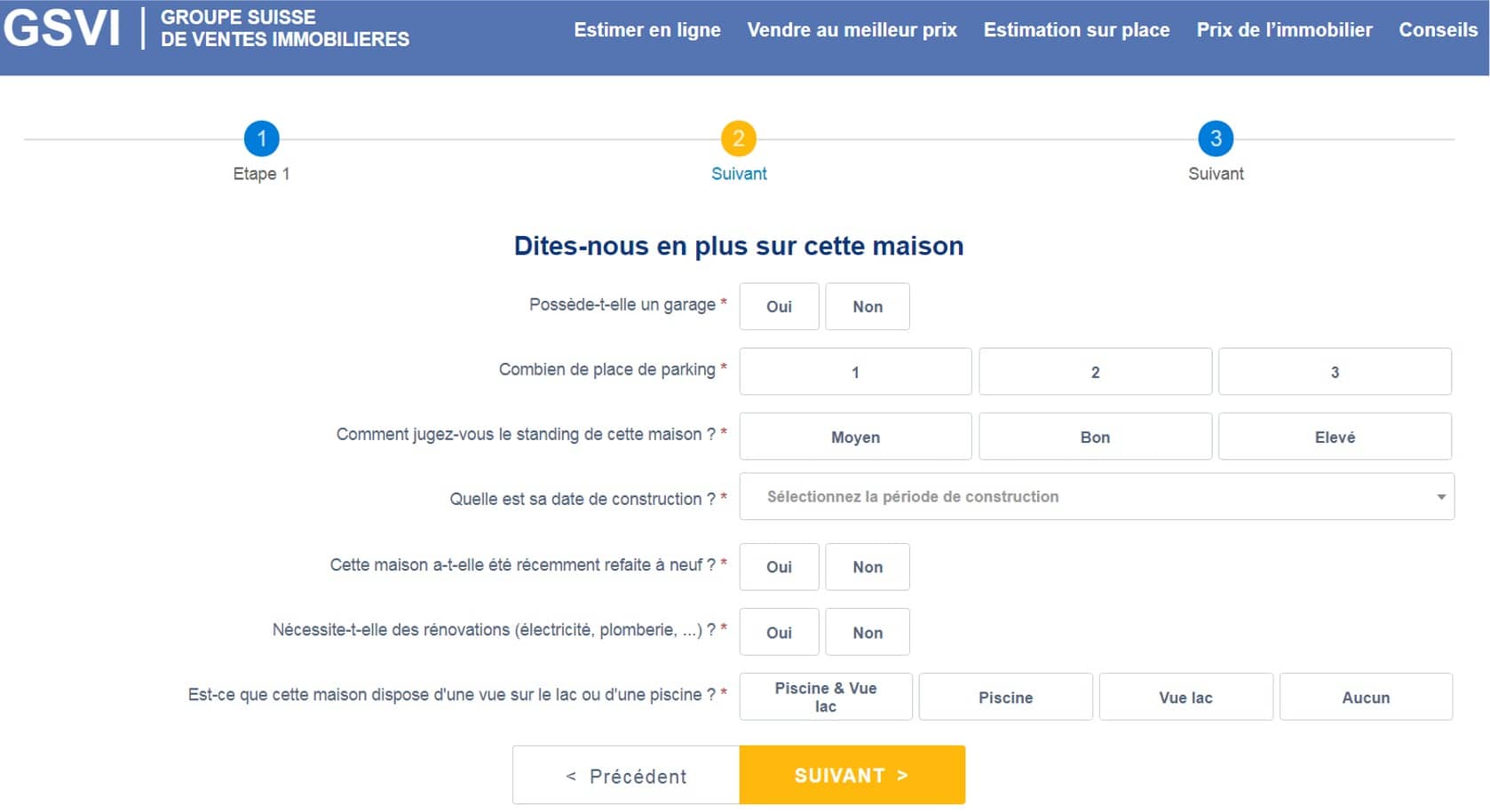This screenshot has width=1490, height=812.
Task: Choose Moyen standing option
Action: pos(855,437)
